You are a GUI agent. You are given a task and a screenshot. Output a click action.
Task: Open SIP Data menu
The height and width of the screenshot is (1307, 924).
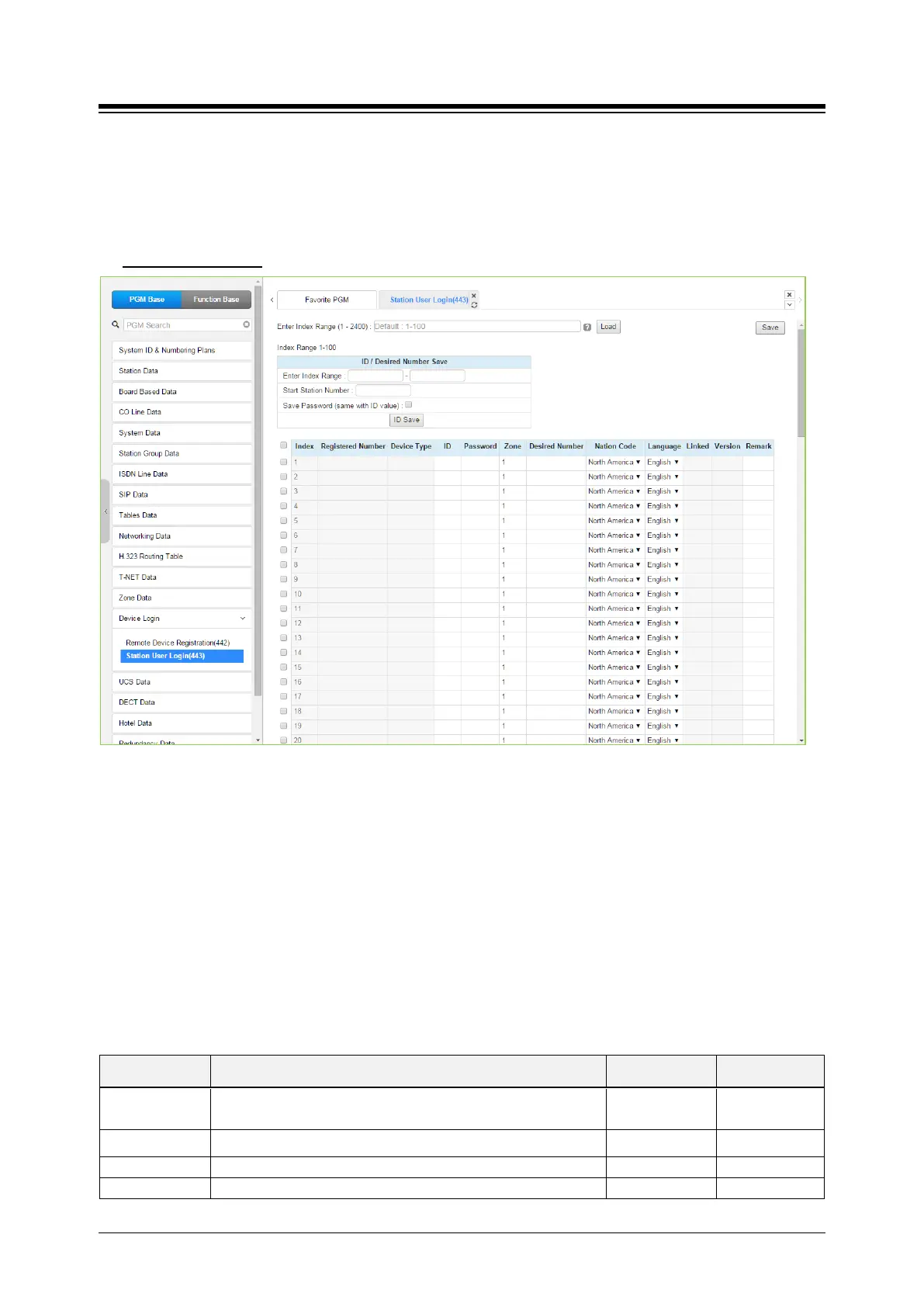click(x=182, y=494)
